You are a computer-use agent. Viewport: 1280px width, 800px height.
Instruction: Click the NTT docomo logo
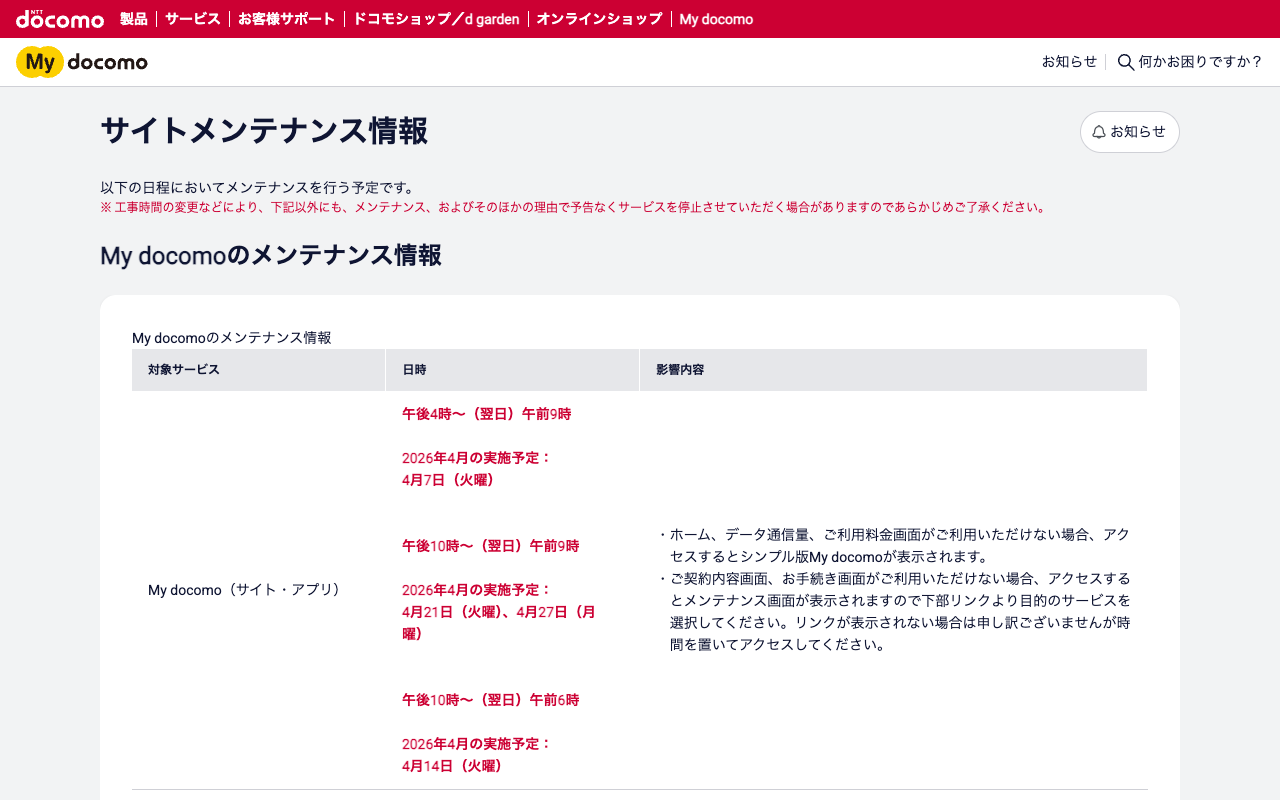point(60,19)
